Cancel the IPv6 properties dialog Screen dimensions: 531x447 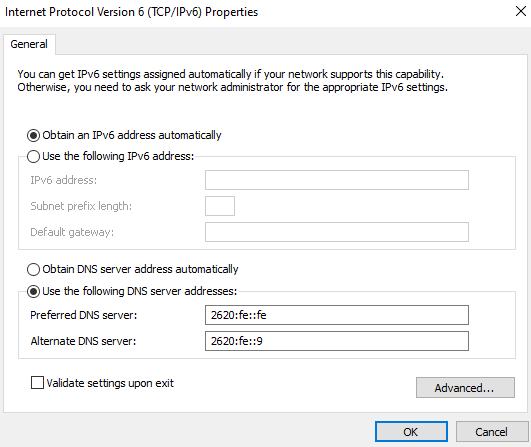[491, 431]
